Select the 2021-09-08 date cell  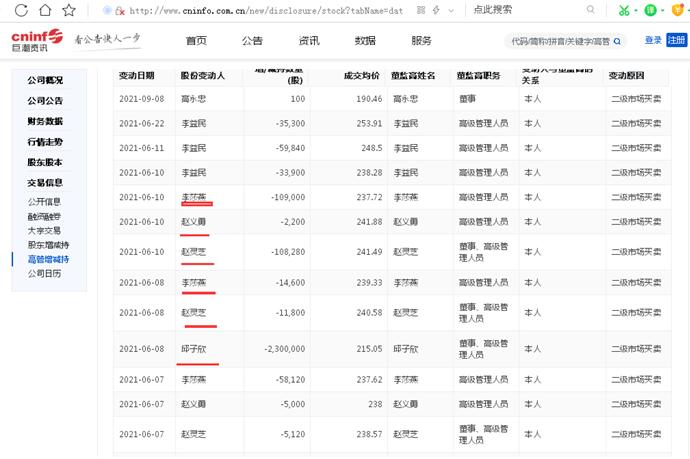click(x=142, y=99)
